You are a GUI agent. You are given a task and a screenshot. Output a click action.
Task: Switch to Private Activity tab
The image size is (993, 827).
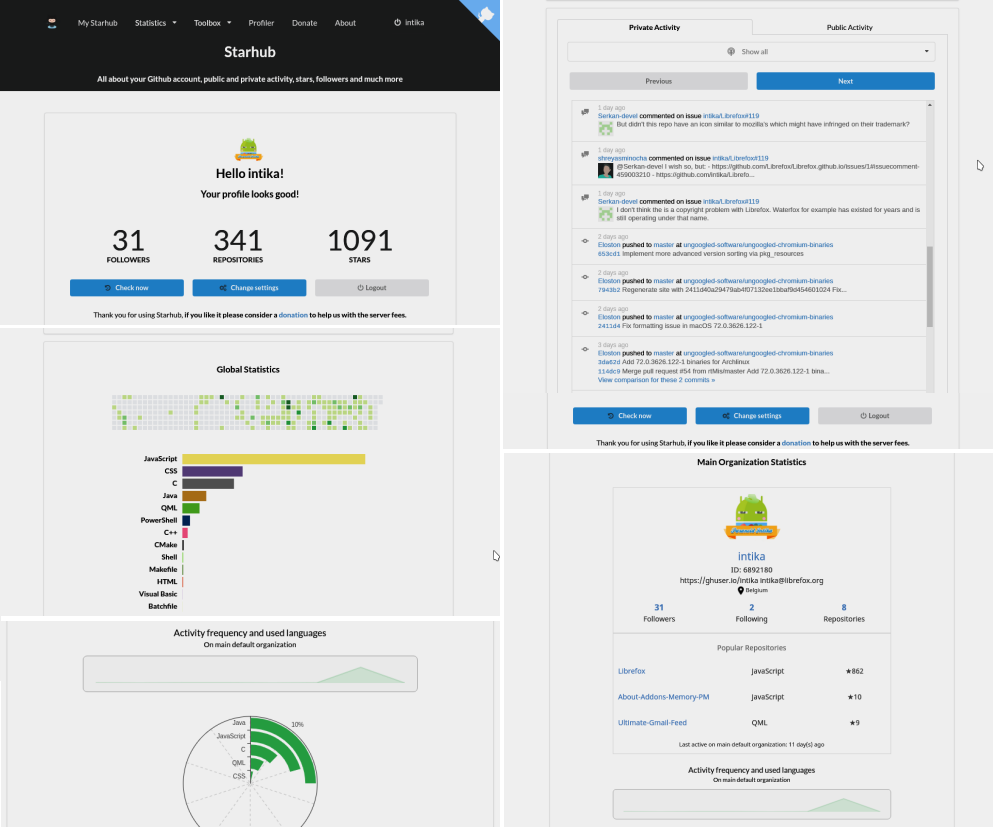click(654, 27)
